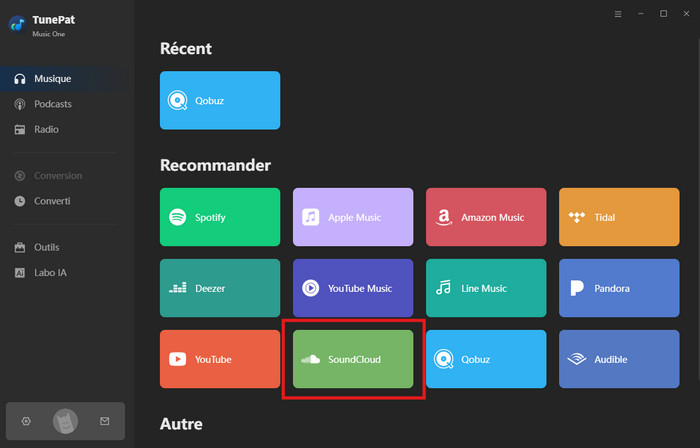
Task: Click the Spotify logo icon
Action: [x=178, y=217]
